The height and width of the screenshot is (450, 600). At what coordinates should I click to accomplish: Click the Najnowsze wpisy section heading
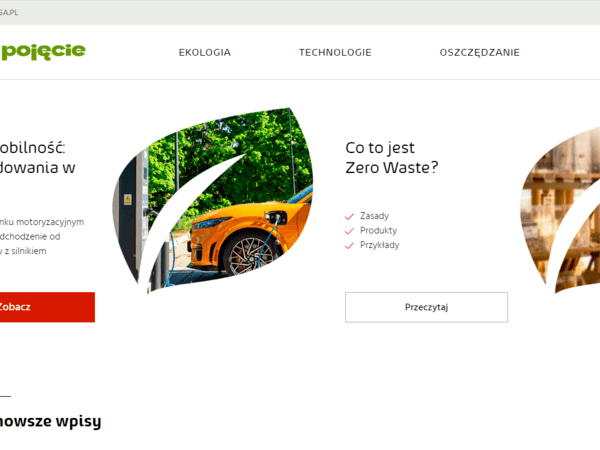tap(50, 421)
